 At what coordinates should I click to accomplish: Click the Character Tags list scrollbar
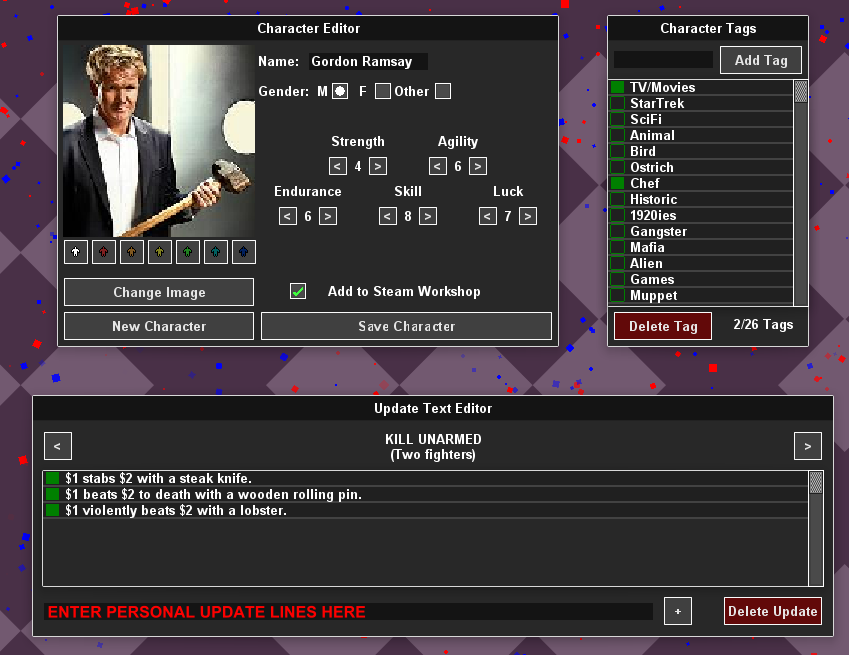point(801,192)
